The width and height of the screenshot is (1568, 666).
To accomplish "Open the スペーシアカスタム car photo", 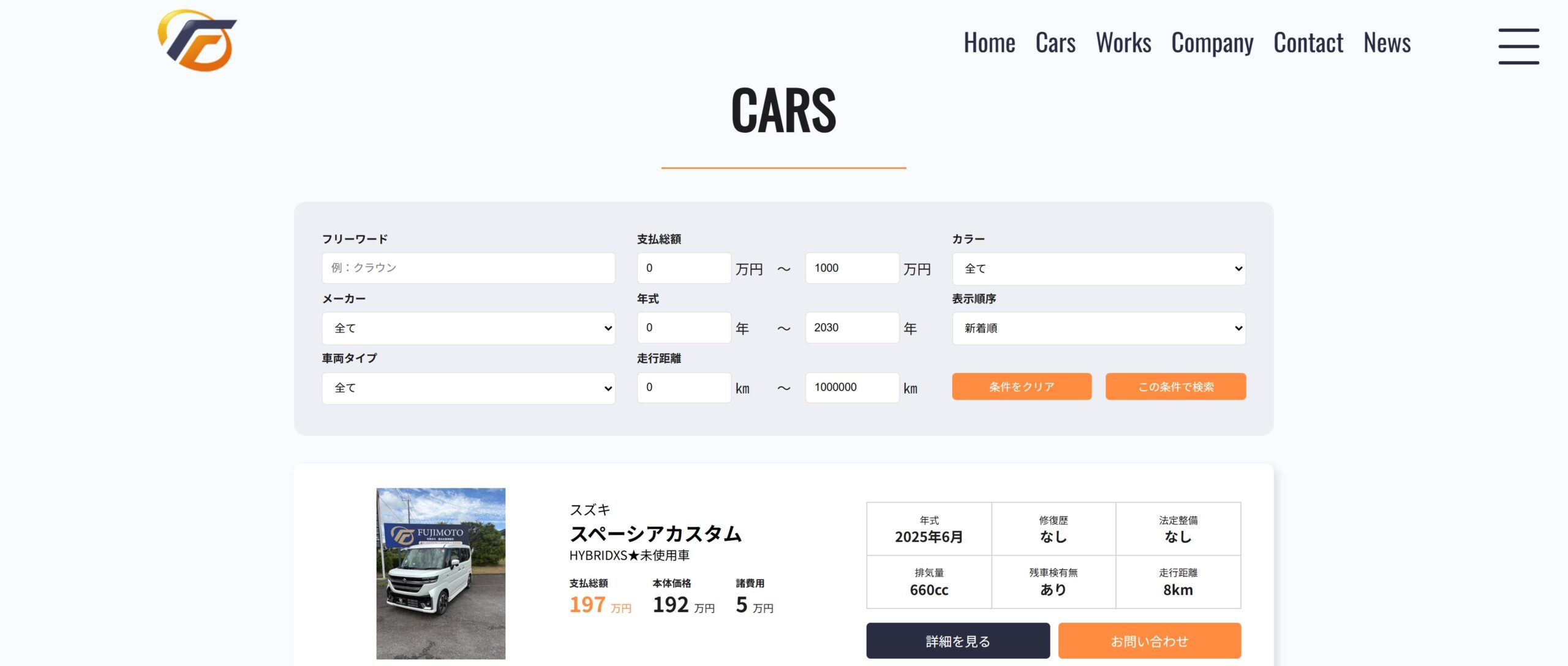I will [x=441, y=573].
